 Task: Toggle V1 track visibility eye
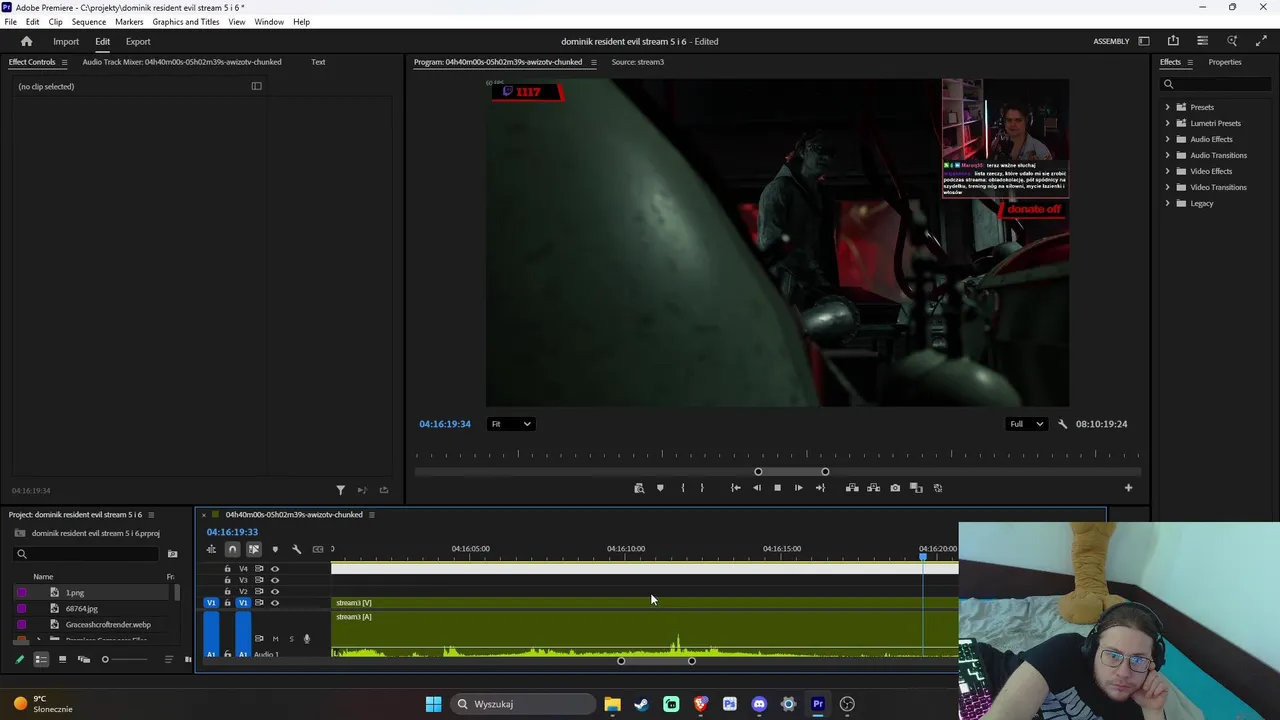click(275, 603)
